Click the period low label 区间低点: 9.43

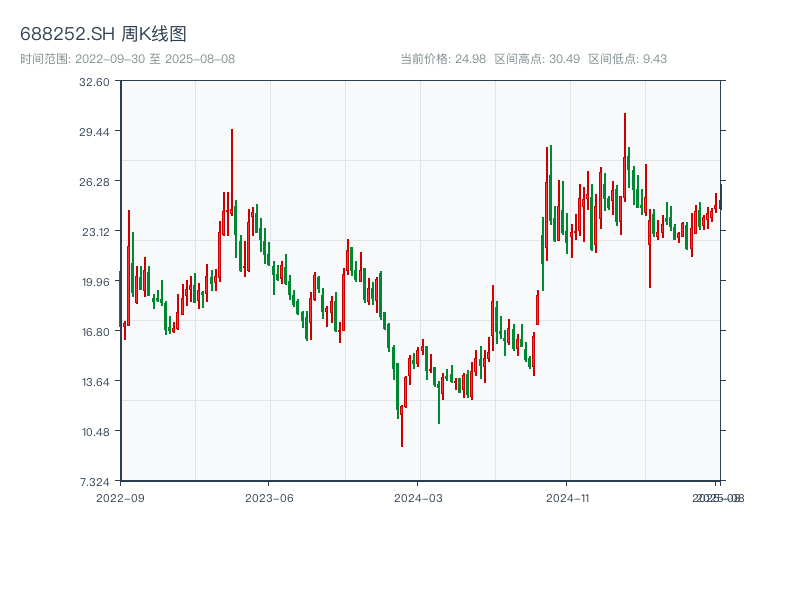coord(628,59)
